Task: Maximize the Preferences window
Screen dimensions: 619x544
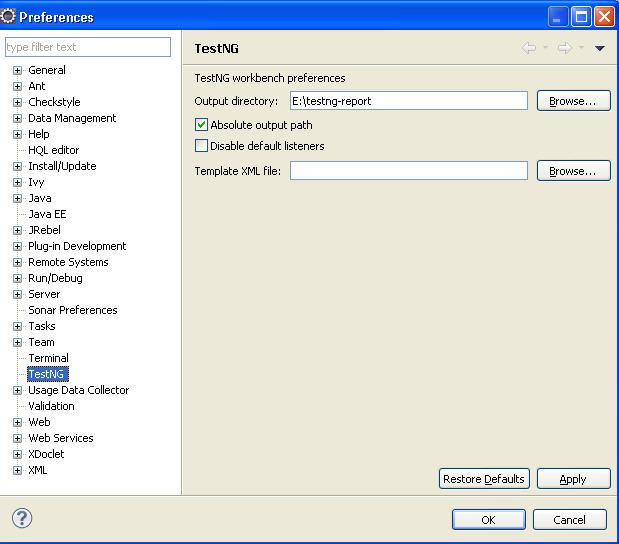Action: (581, 17)
